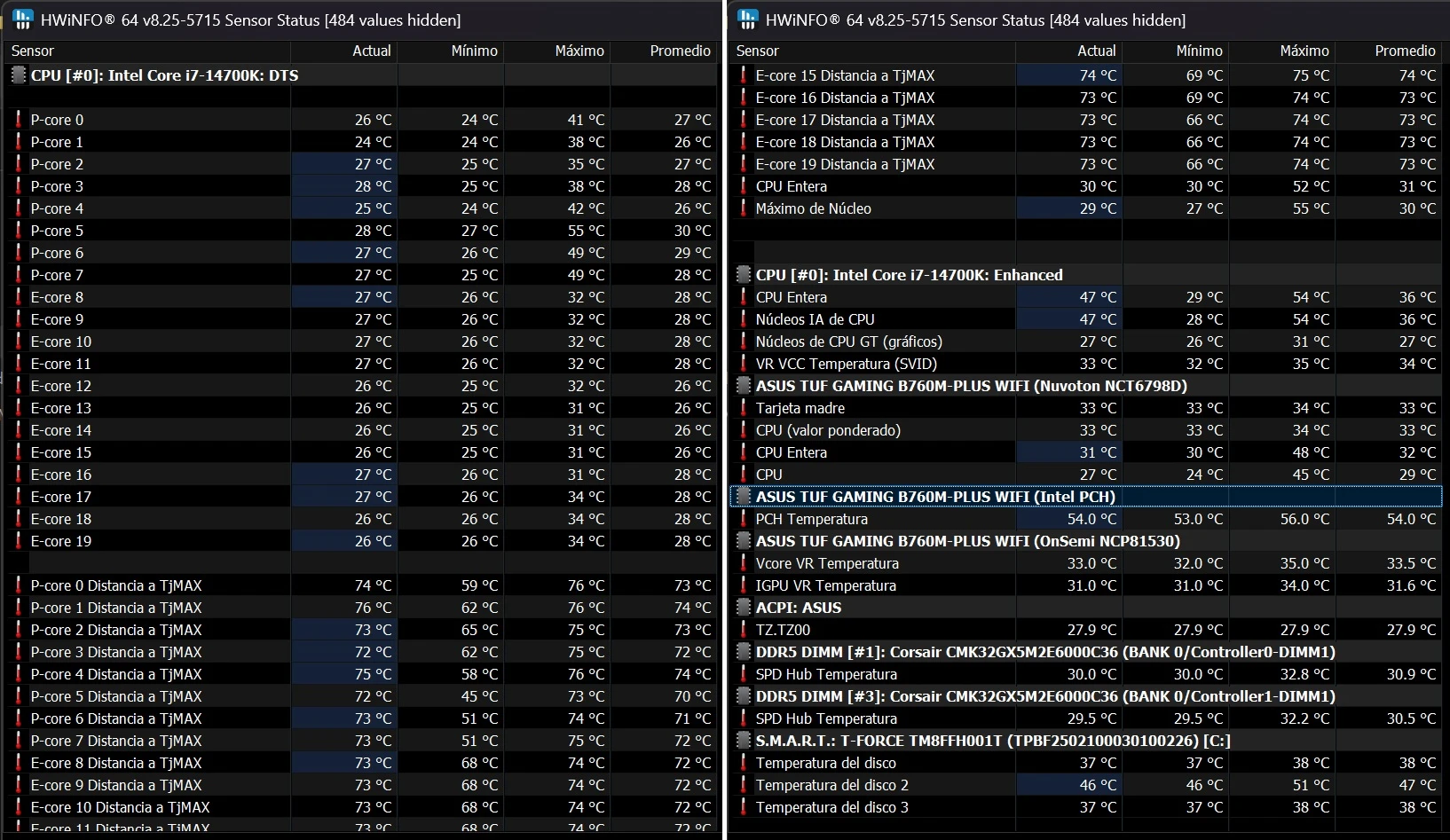Select IGPU VR Temperatura row

(x=1087, y=585)
